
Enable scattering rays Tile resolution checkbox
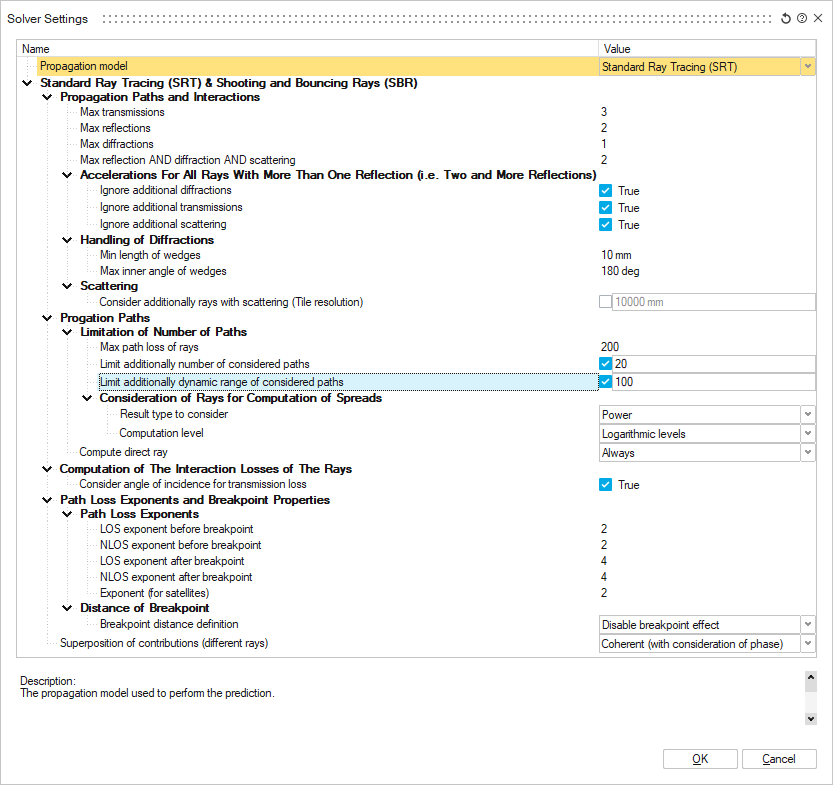(x=605, y=302)
